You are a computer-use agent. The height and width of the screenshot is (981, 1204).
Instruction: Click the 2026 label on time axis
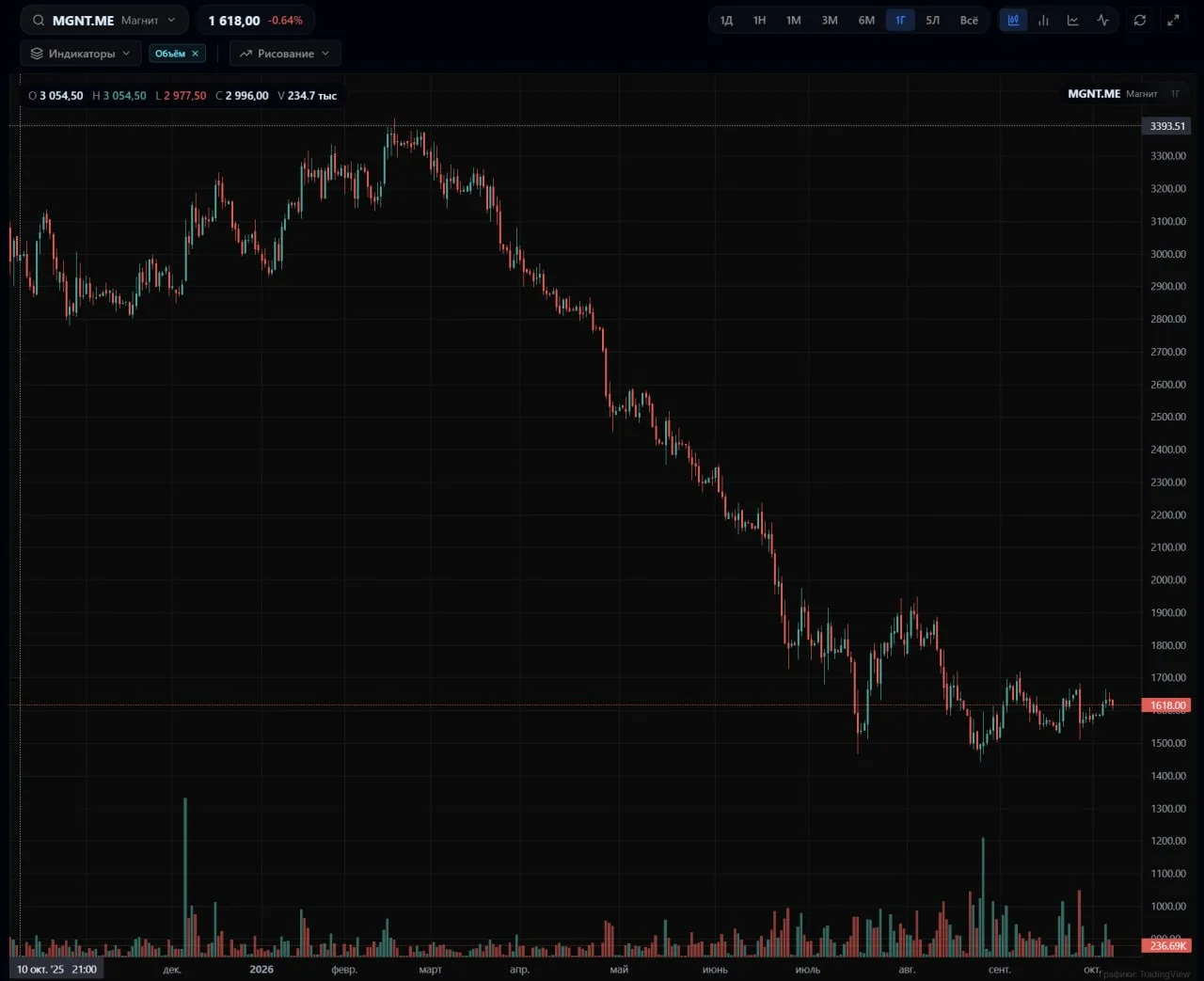click(261, 969)
